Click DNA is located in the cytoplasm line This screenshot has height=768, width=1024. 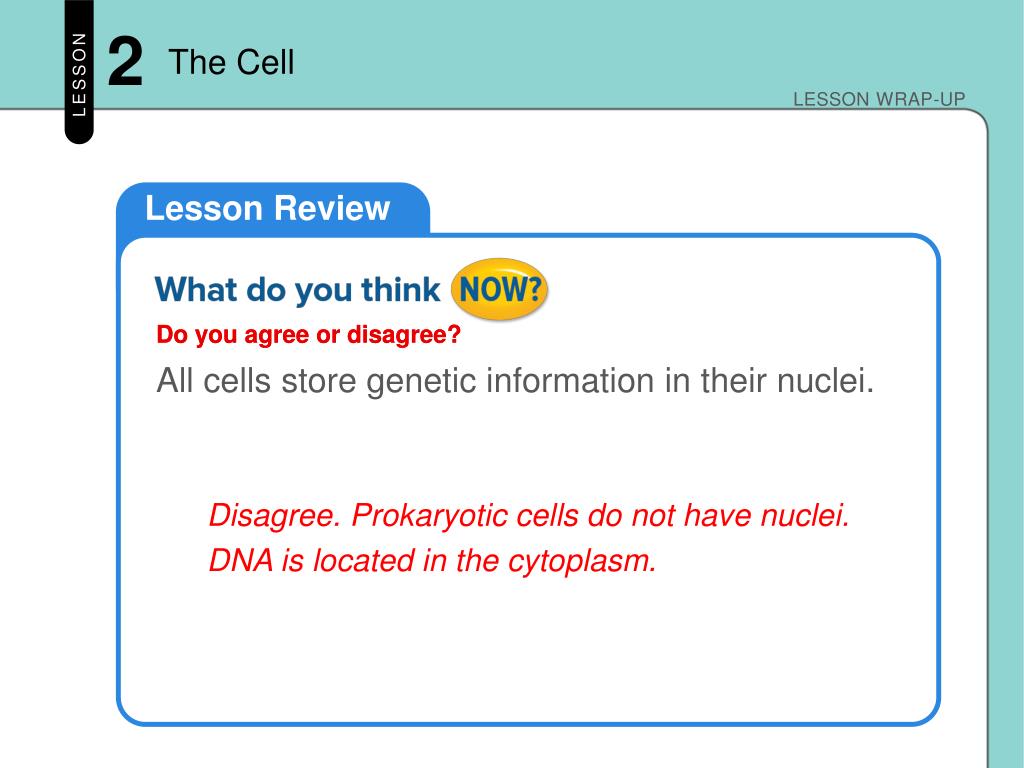click(432, 560)
